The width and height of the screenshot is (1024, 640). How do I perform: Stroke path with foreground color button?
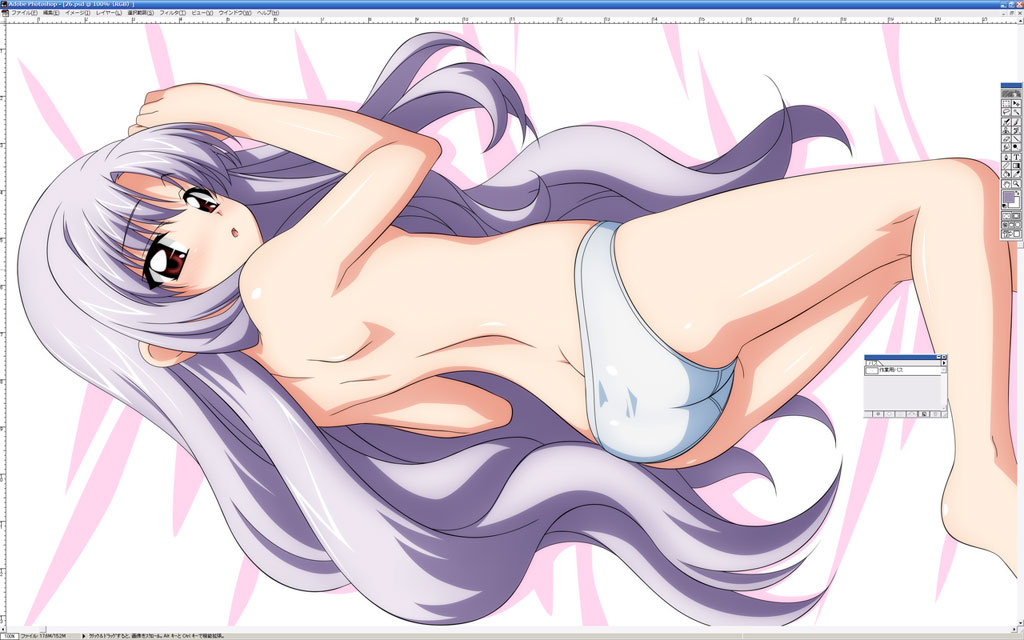pyautogui.click(x=889, y=414)
